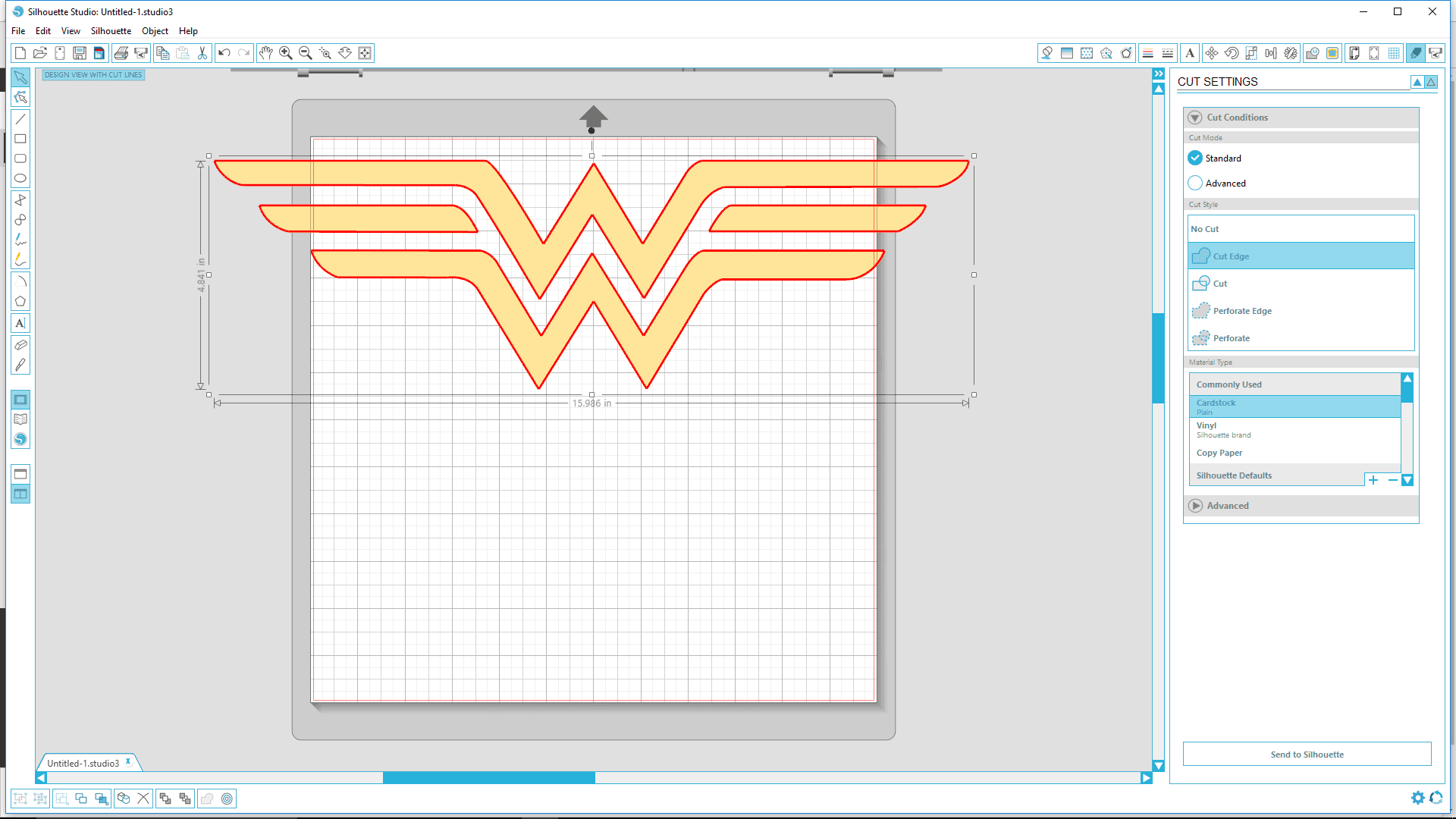
Task: Undo the last action
Action: click(224, 53)
